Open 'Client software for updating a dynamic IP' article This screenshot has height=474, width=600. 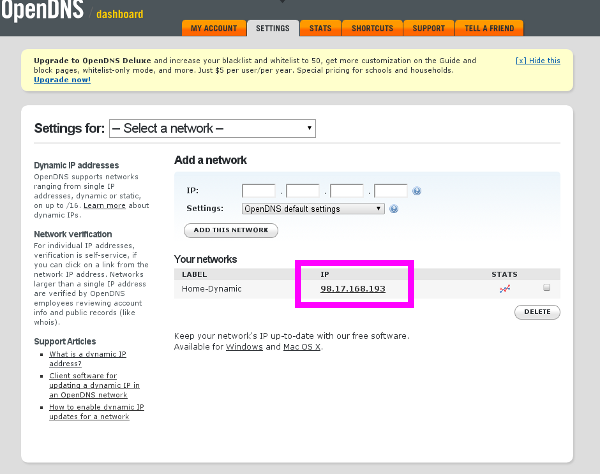click(94, 385)
